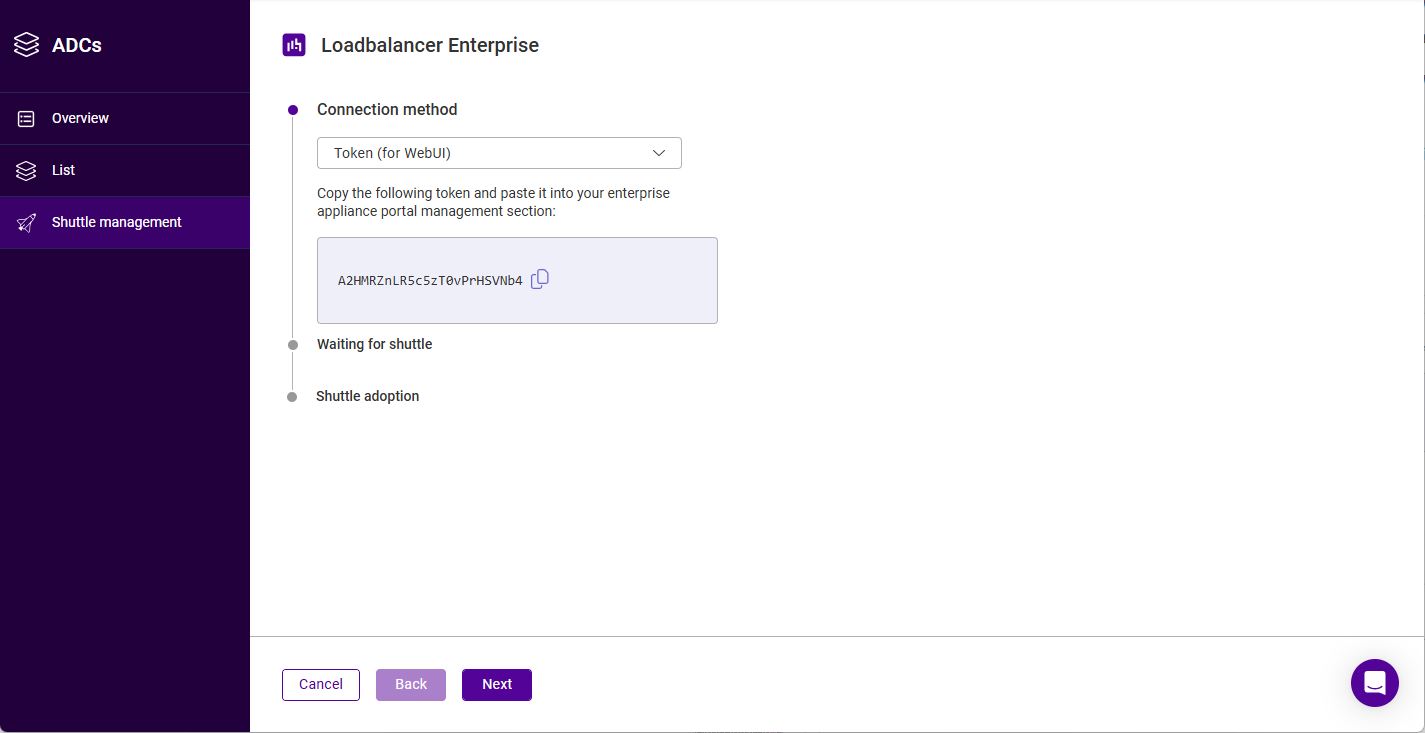Click the 'Copy the following token' instruction text
The width and height of the screenshot is (1425, 733).
493,202
